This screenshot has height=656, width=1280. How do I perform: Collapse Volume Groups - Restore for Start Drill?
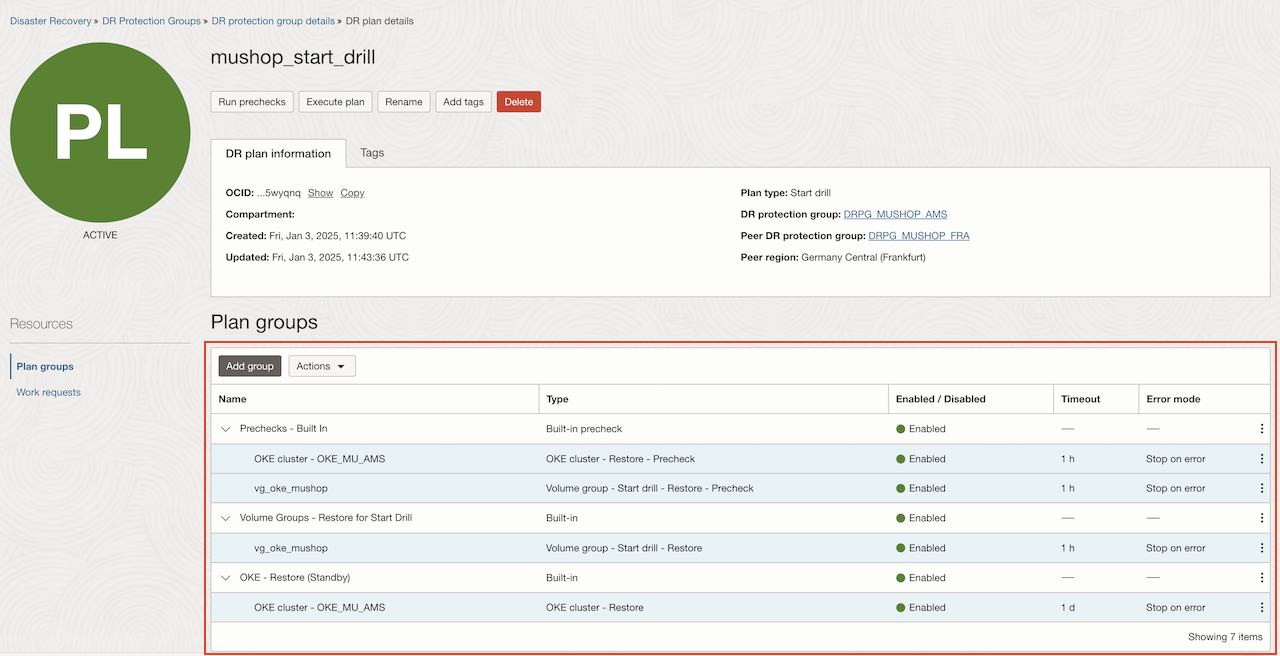point(225,518)
